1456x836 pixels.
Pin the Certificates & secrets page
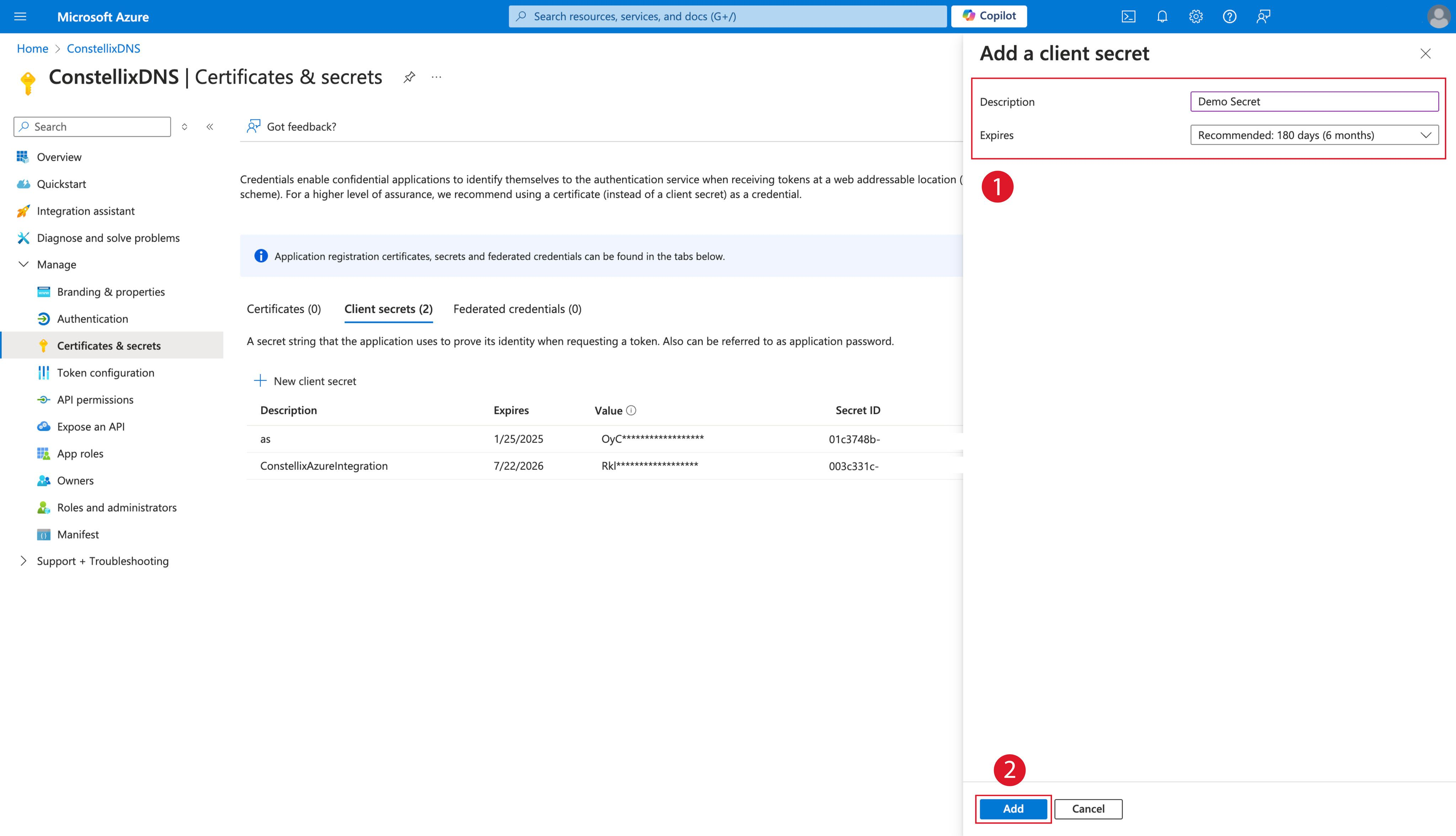(409, 77)
